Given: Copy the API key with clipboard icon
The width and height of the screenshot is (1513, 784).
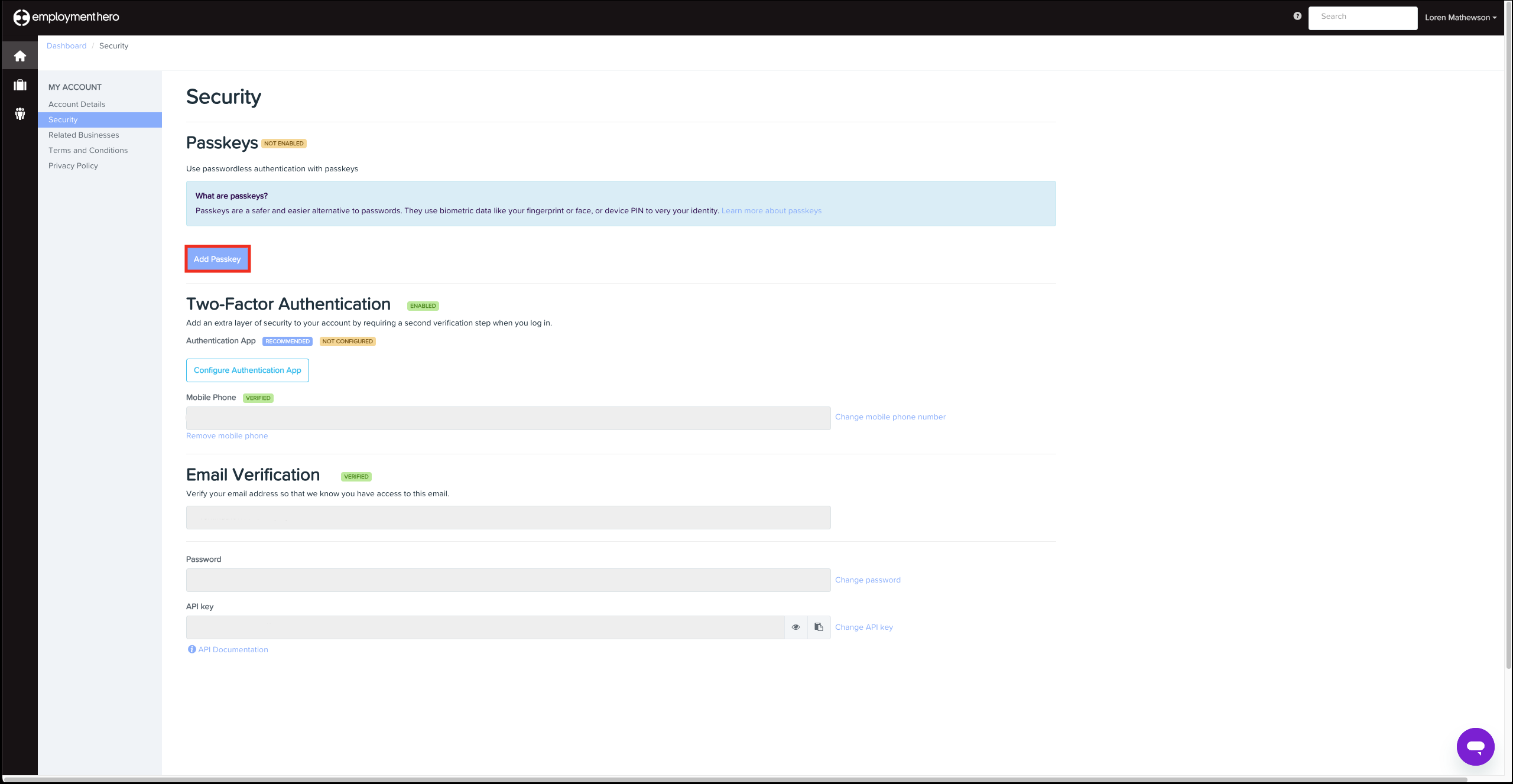Looking at the screenshot, I should pos(819,627).
